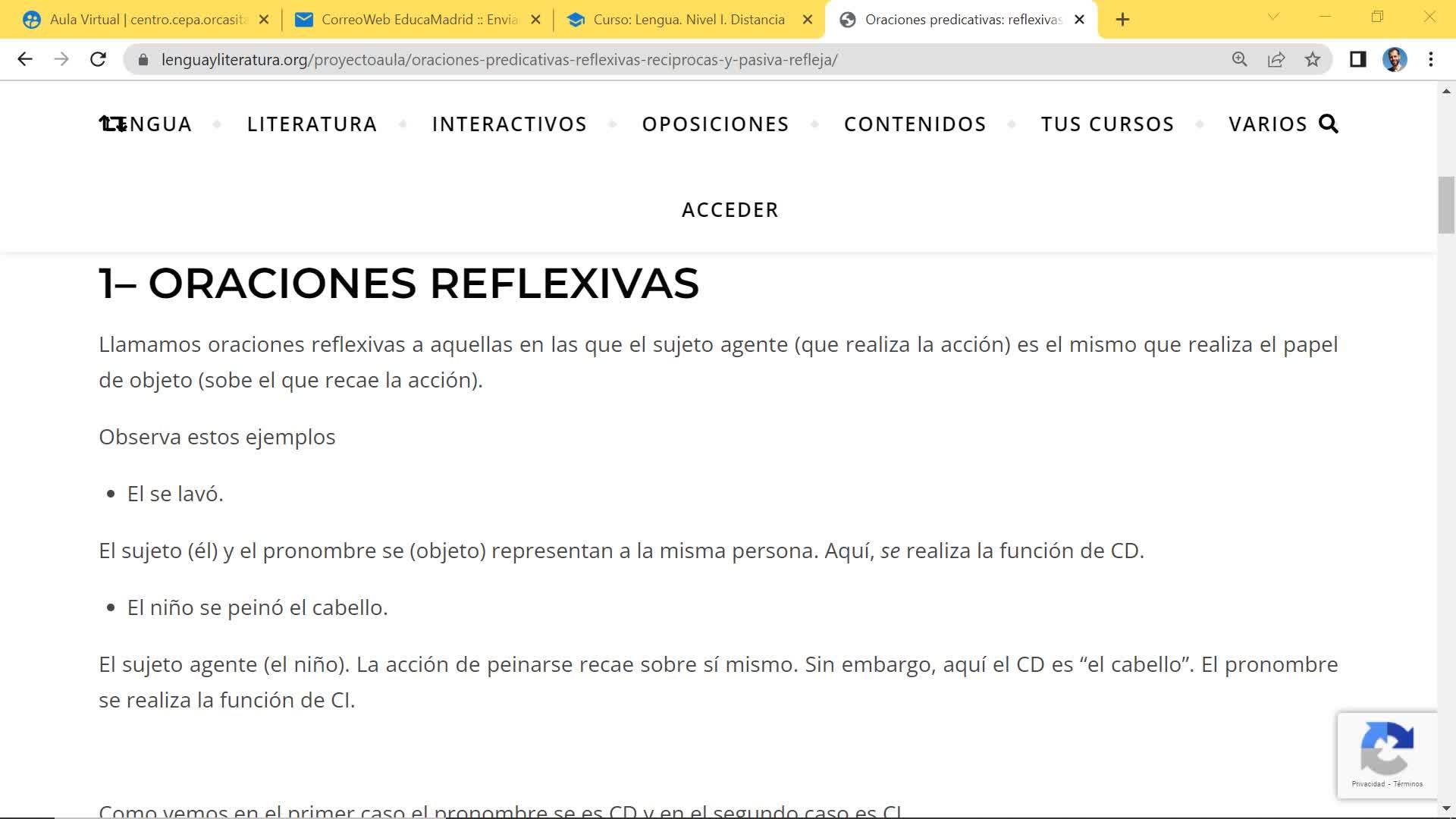Click the page address bar URL
Screen dimensions: 1456x819
click(x=499, y=60)
